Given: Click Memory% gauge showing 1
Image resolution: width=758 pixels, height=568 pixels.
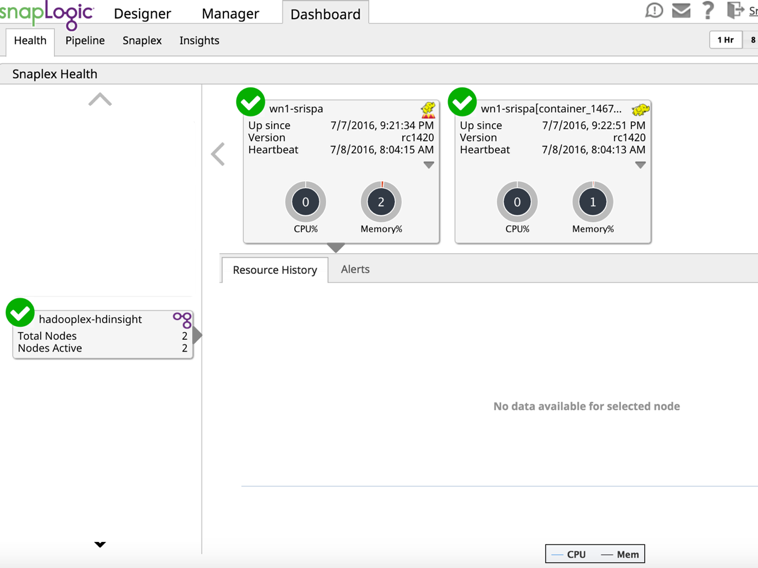Looking at the screenshot, I should (x=593, y=202).
